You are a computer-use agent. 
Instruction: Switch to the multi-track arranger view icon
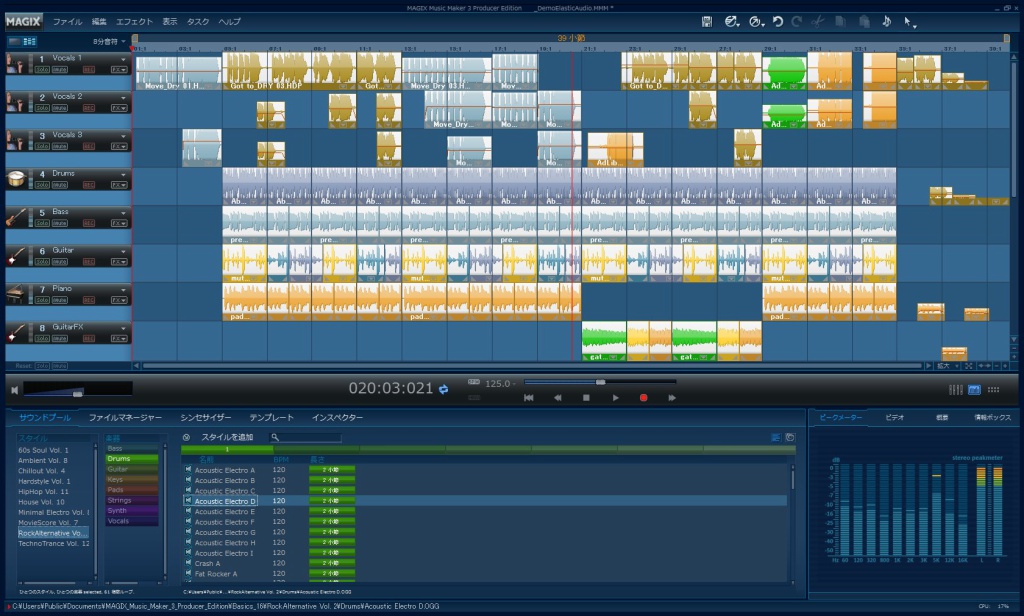(x=29, y=41)
